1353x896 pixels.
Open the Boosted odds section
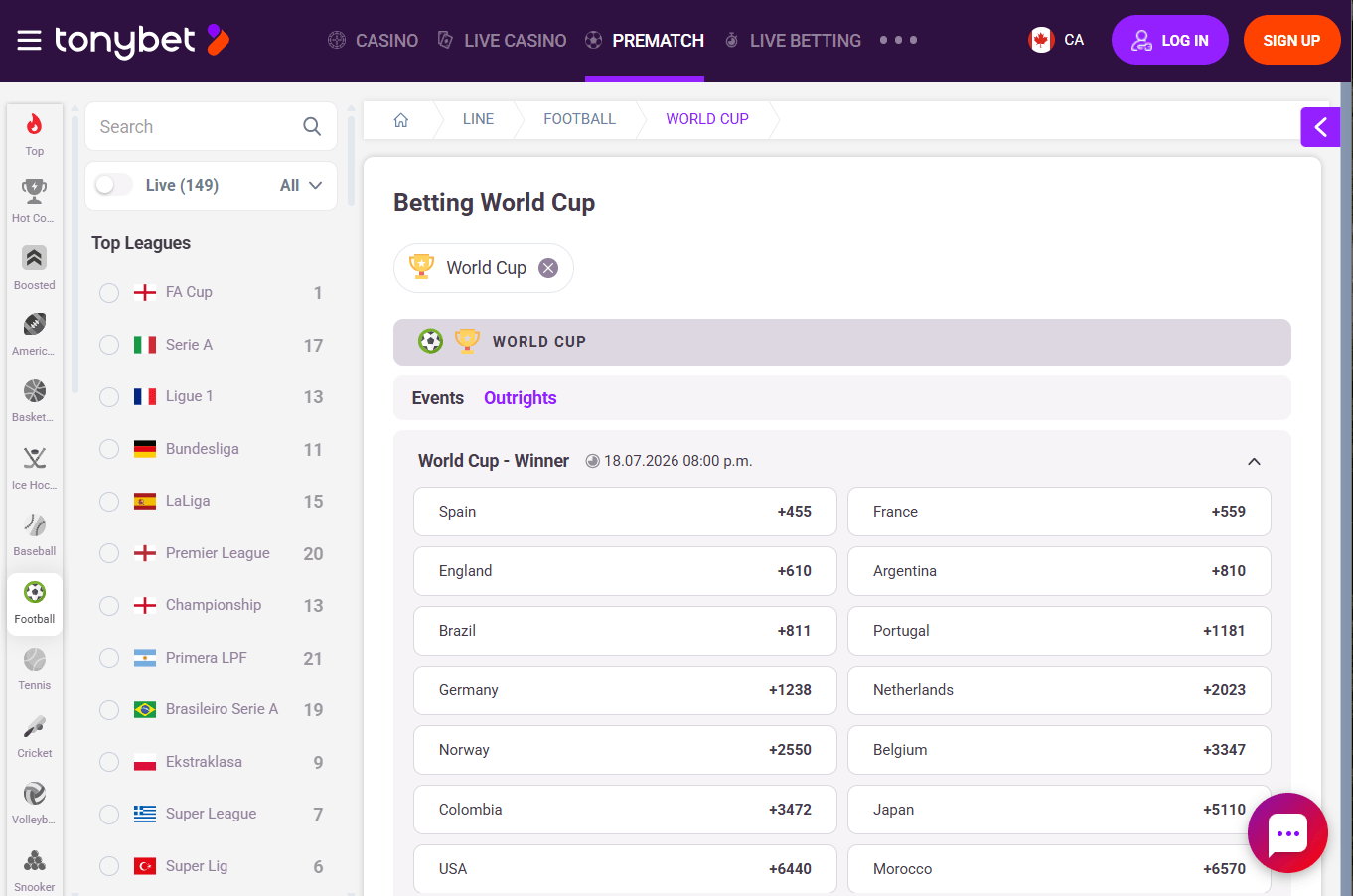coord(34,259)
